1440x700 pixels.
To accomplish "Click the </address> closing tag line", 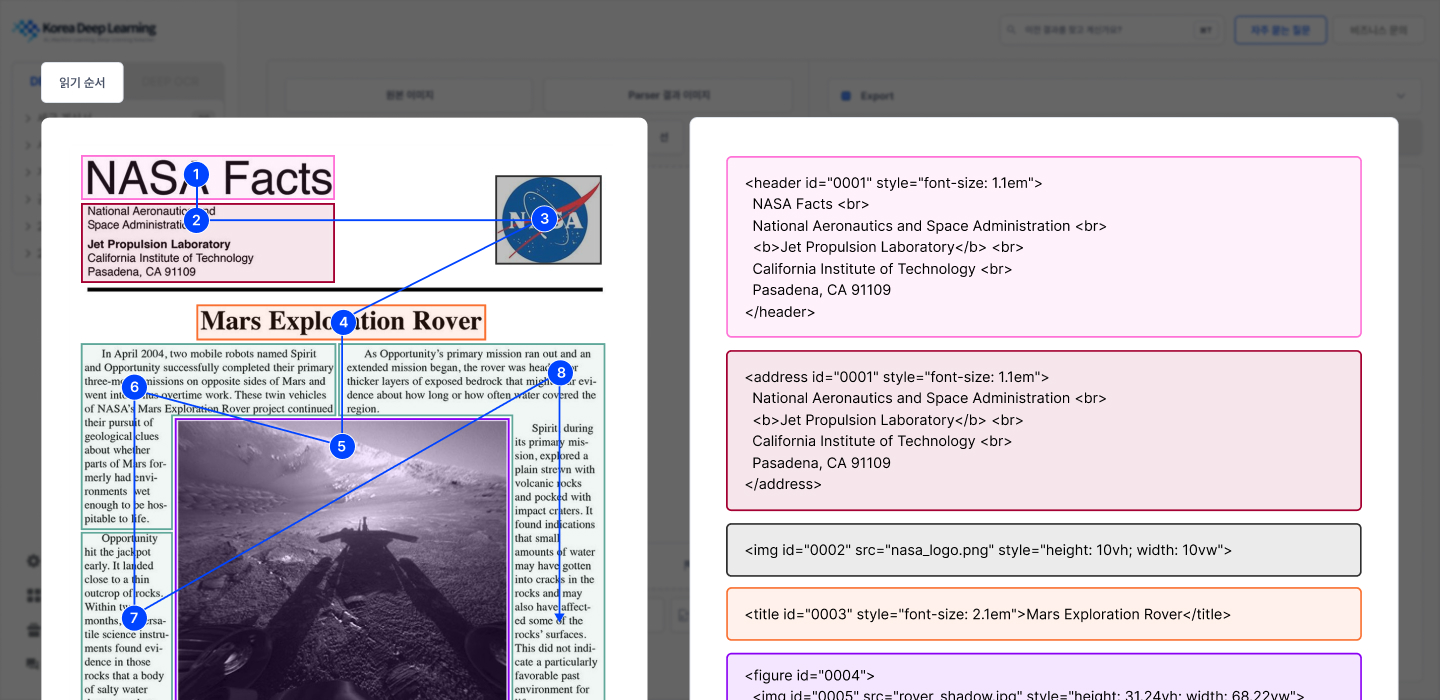I will (783, 484).
